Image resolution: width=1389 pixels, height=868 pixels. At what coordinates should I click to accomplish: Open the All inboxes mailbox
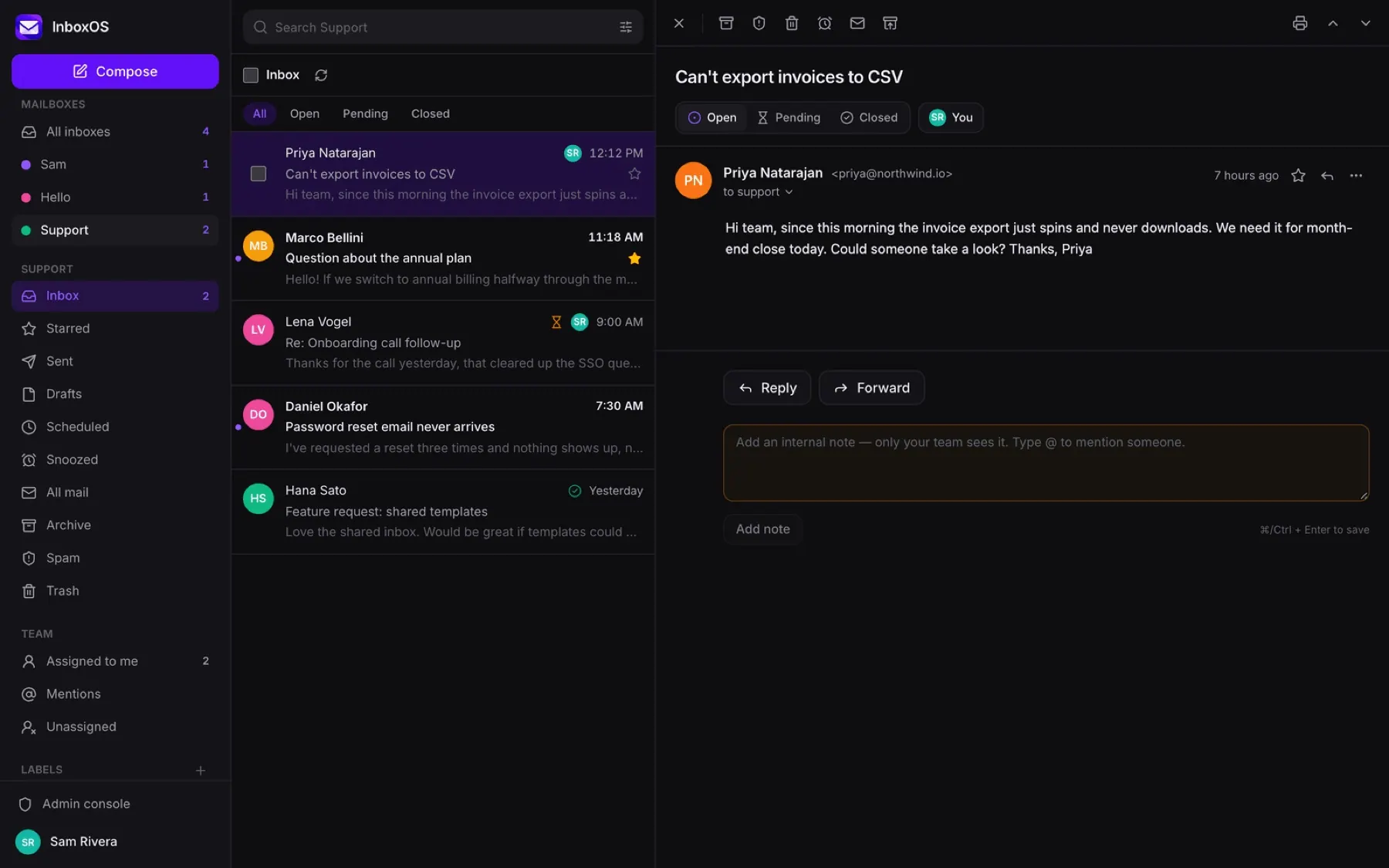coord(115,132)
